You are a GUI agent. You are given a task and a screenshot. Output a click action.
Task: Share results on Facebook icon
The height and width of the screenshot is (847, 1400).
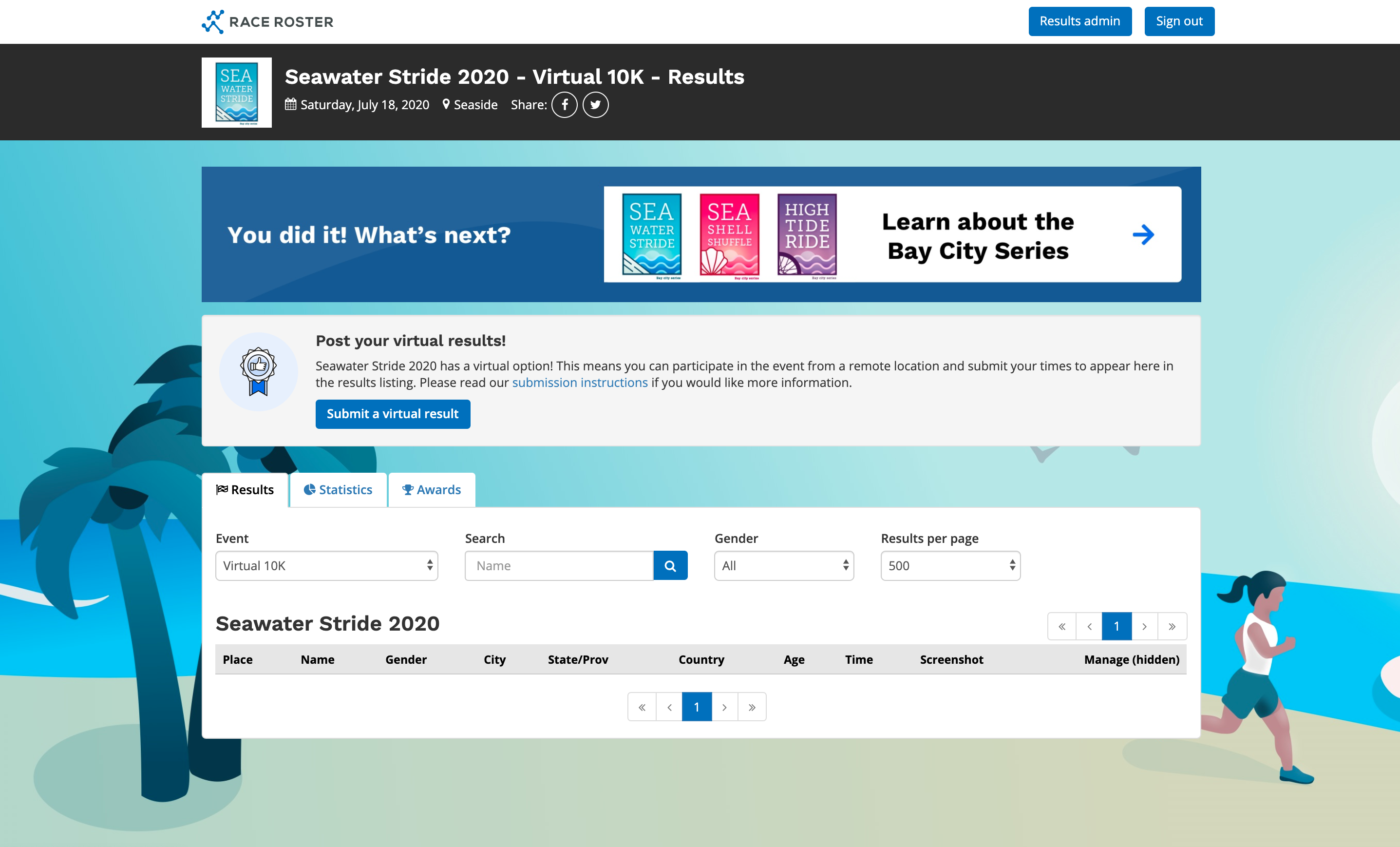564,105
